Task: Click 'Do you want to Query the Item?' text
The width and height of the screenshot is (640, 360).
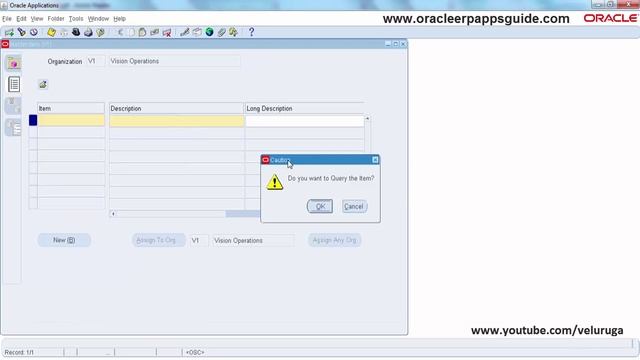Action: (331, 178)
